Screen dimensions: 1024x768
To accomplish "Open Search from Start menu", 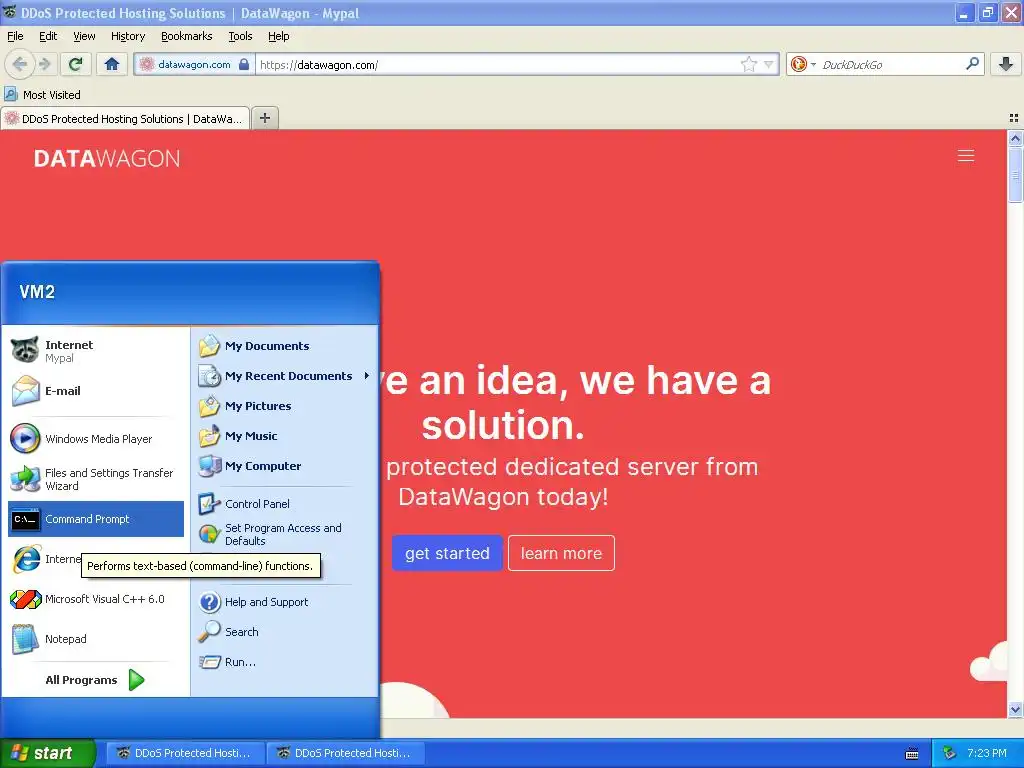I will (x=284, y=632).
